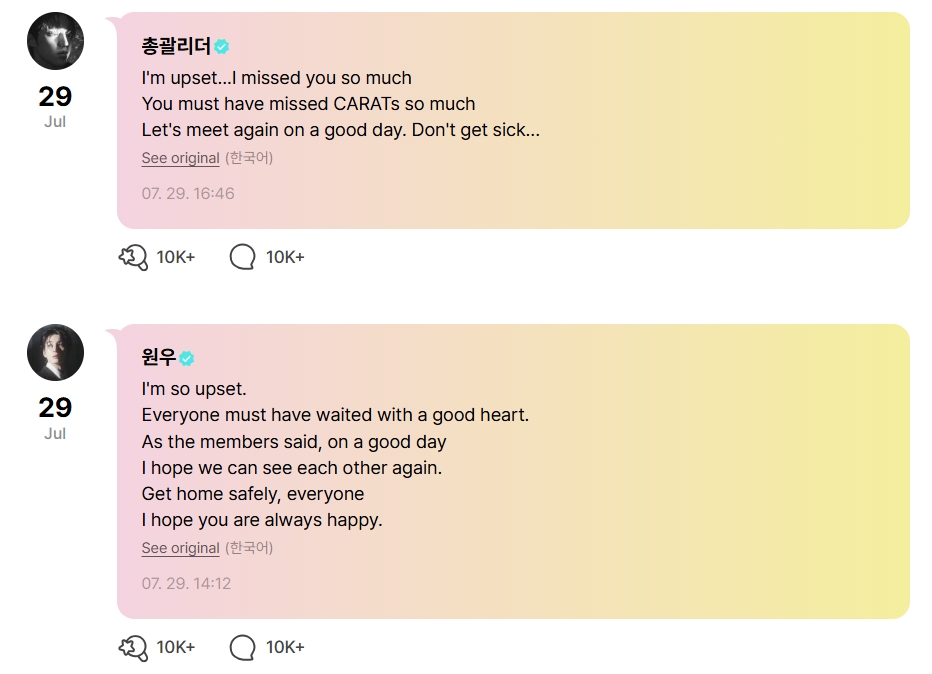
Task: Open 원우 username link
Action: click(159, 357)
